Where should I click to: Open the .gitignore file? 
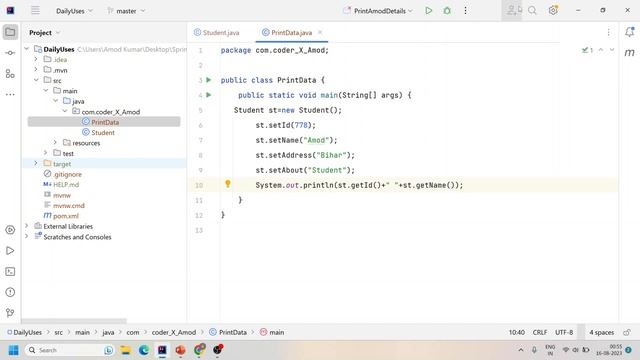coord(62,174)
